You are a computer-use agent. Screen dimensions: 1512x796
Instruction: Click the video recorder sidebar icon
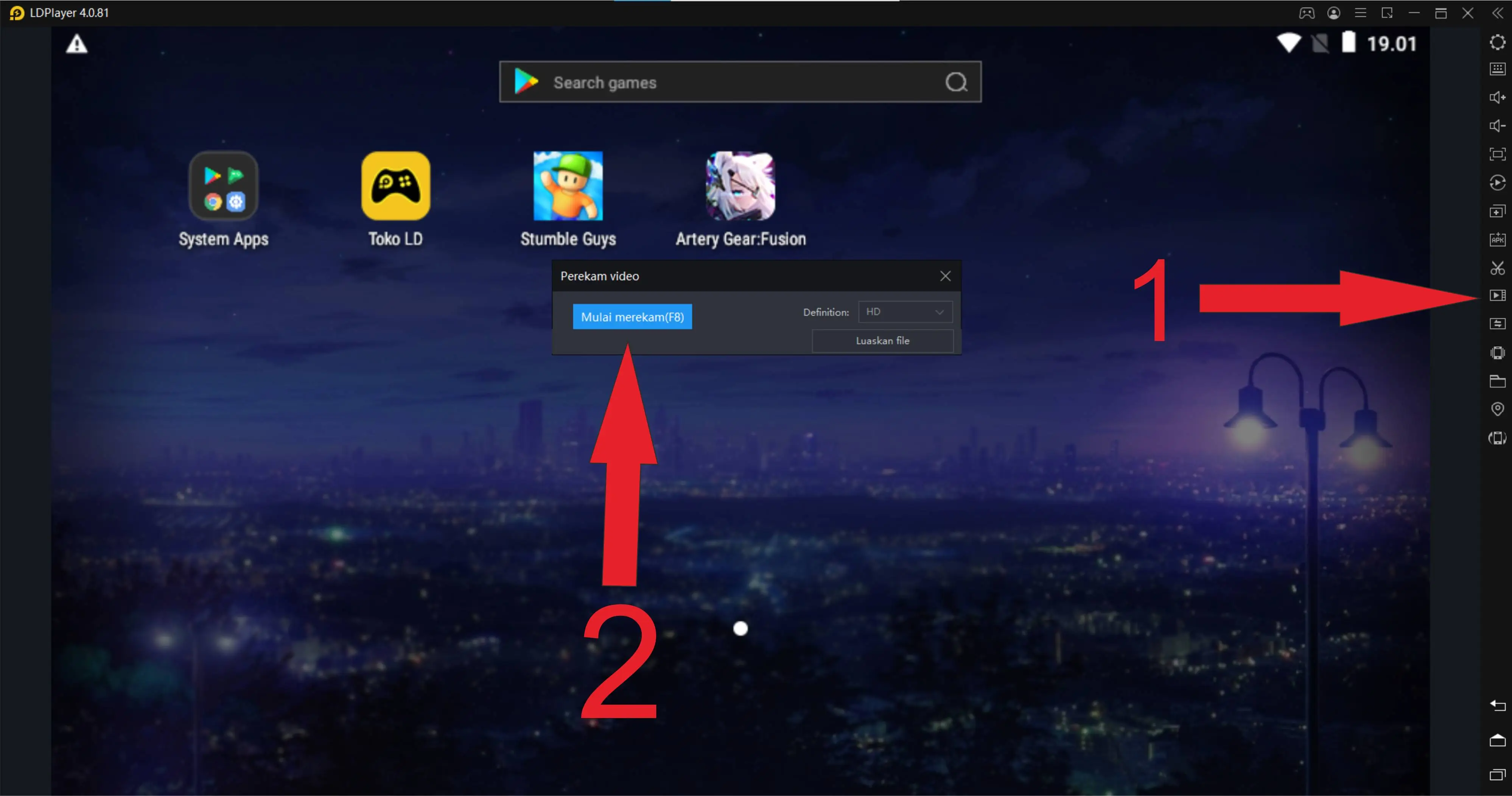pyautogui.click(x=1497, y=296)
